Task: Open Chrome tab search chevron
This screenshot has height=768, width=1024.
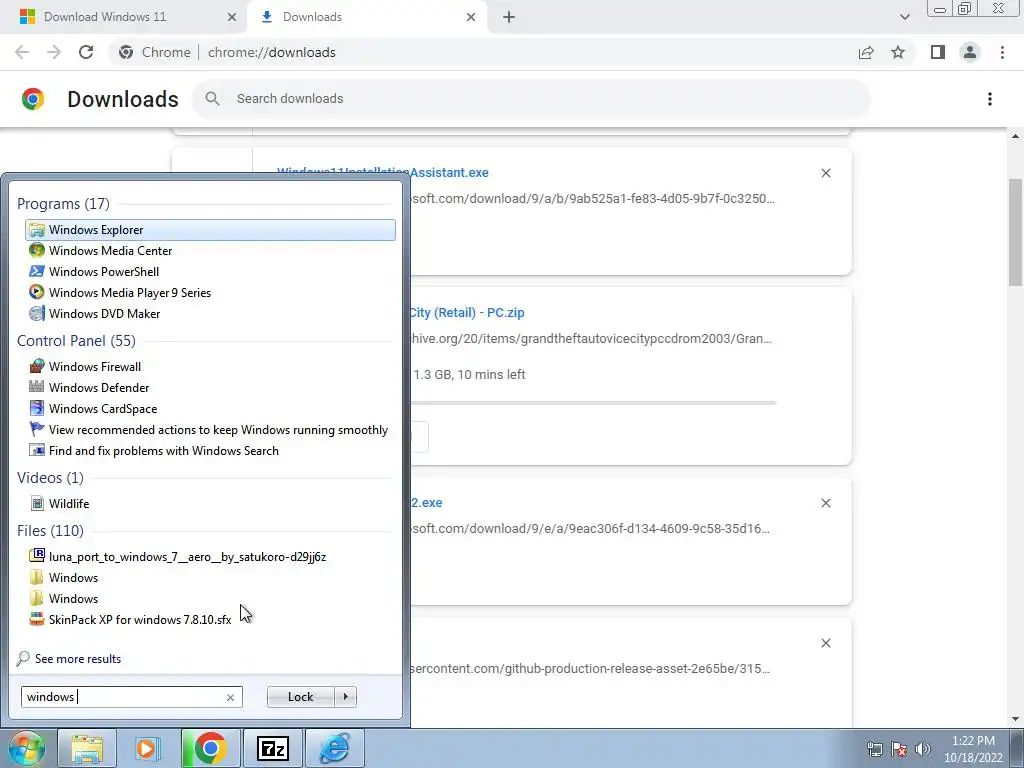Action: pos(904,18)
